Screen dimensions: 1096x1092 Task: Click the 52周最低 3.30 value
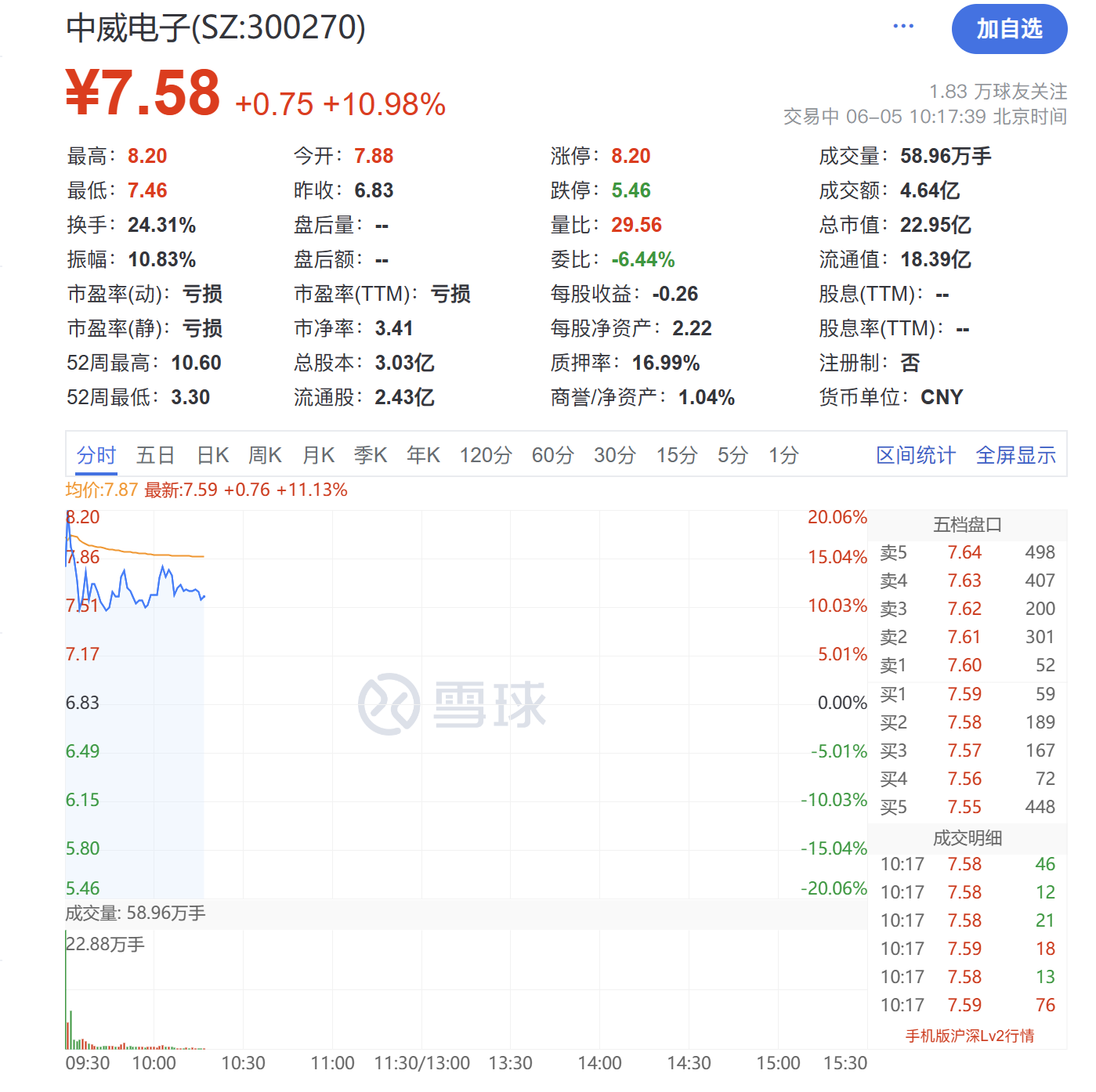[190, 397]
